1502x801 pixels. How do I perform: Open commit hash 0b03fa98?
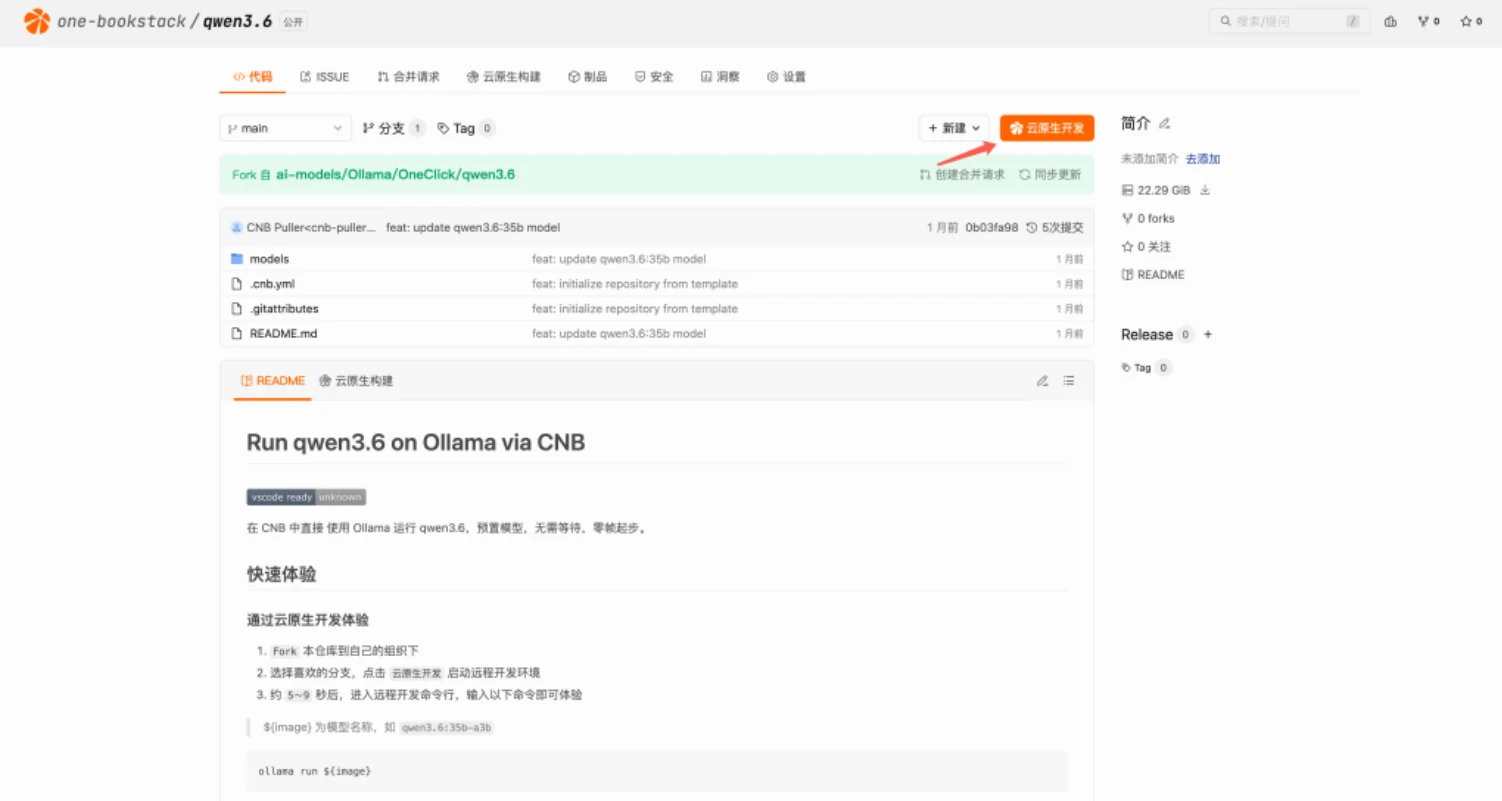coord(991,228)
